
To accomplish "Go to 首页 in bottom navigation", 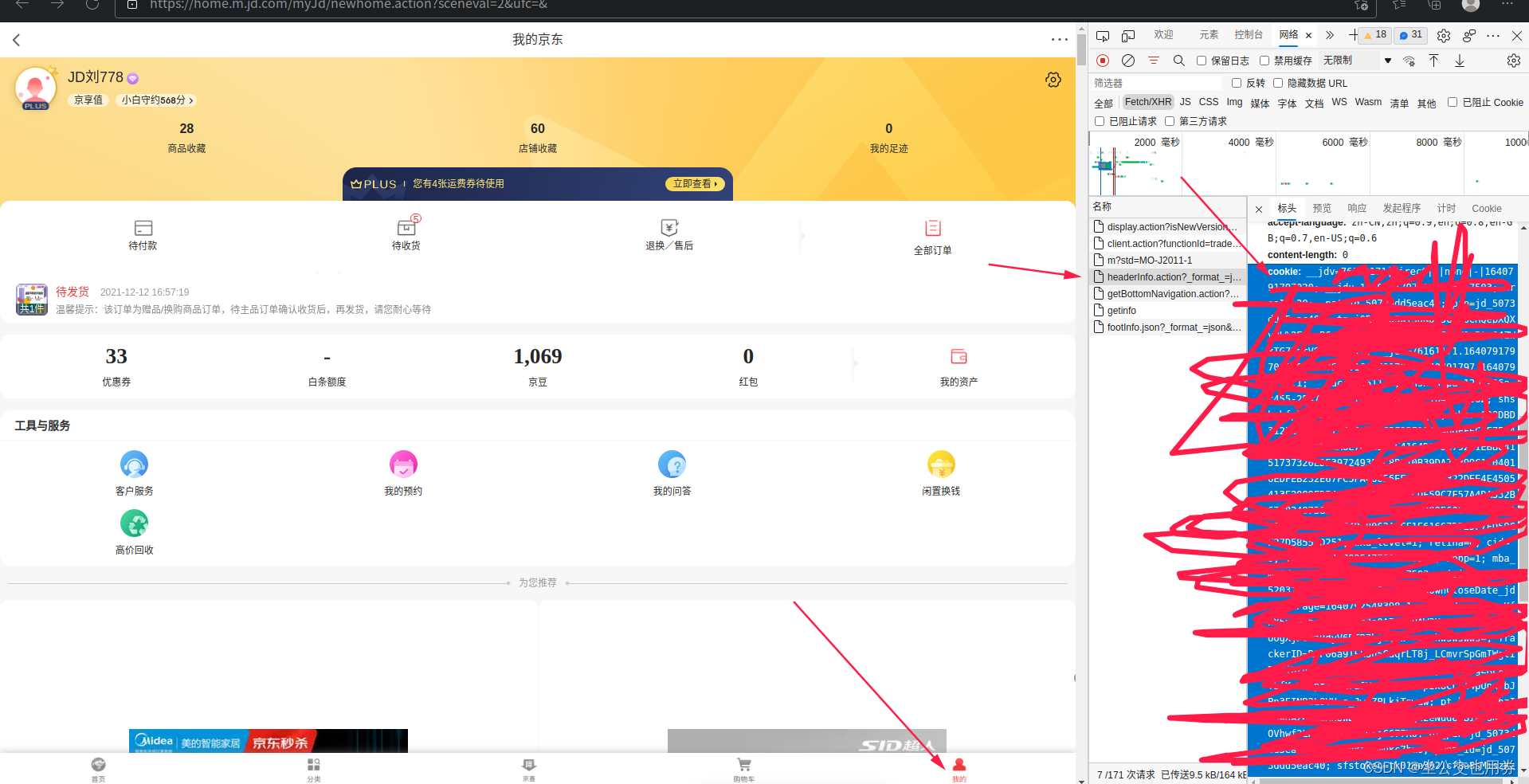I will 98,769.
